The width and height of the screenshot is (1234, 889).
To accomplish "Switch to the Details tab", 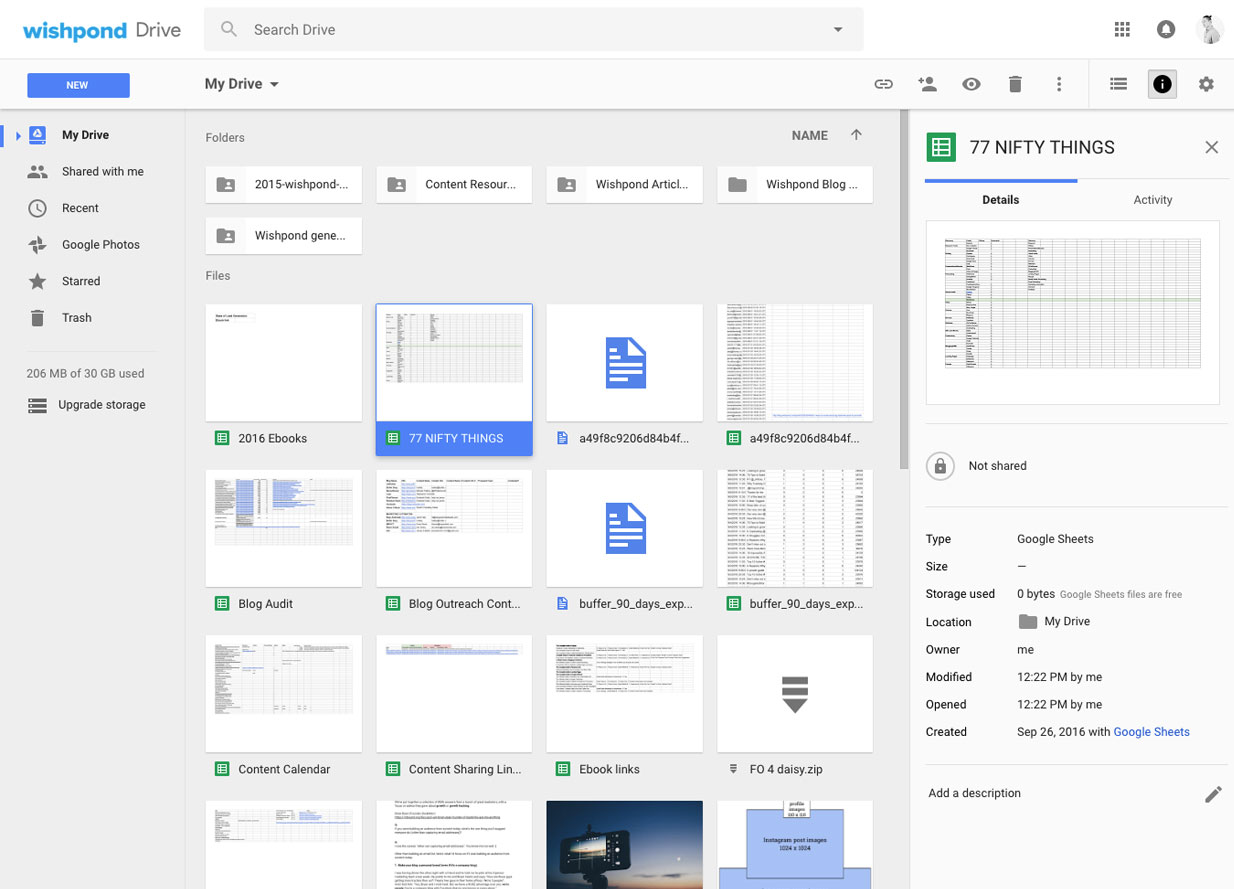I will click(1001, 200).
